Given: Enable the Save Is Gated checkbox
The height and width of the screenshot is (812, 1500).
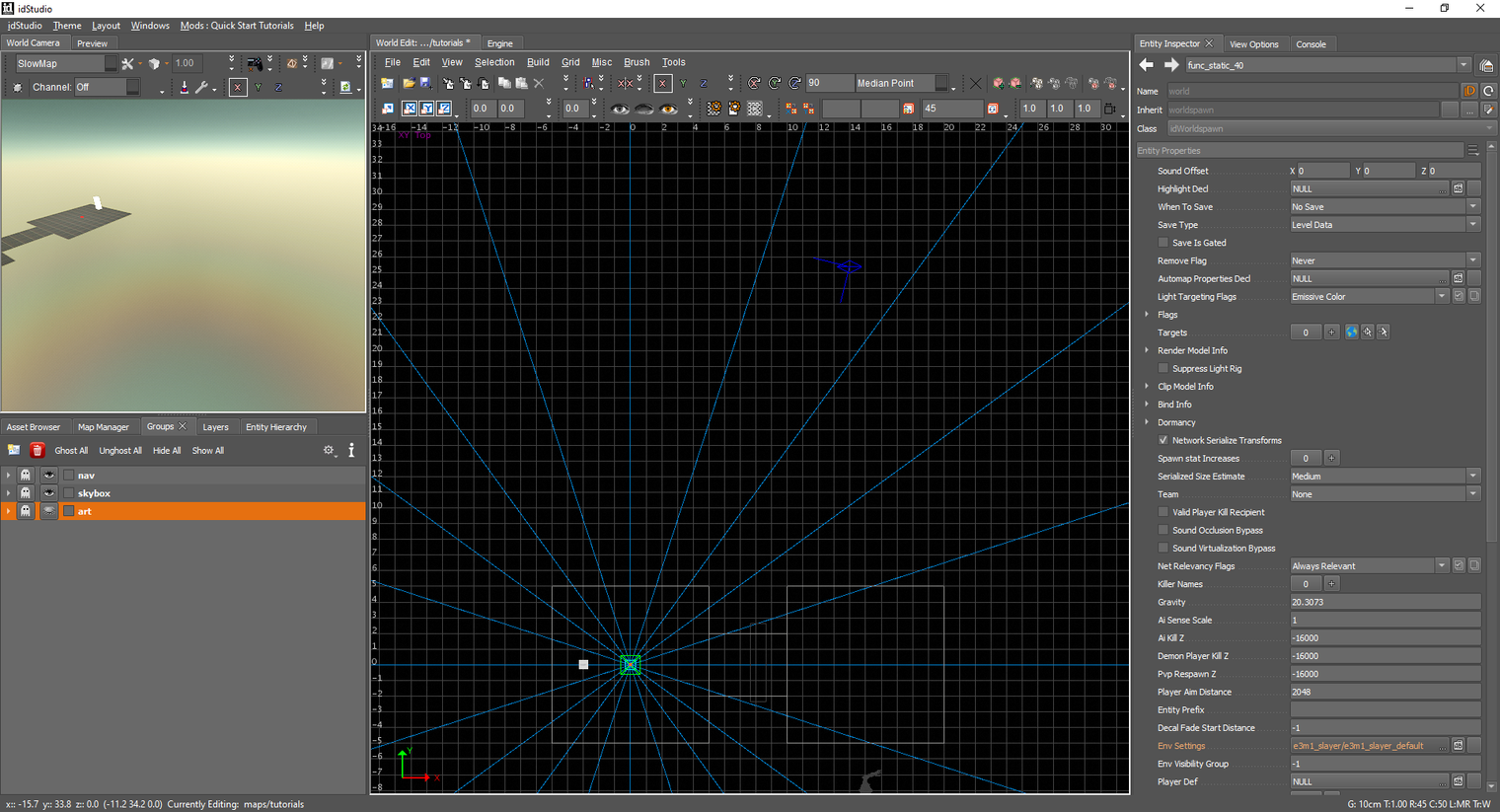Looking at the screenshot, I should click(x=1163, y=243).
